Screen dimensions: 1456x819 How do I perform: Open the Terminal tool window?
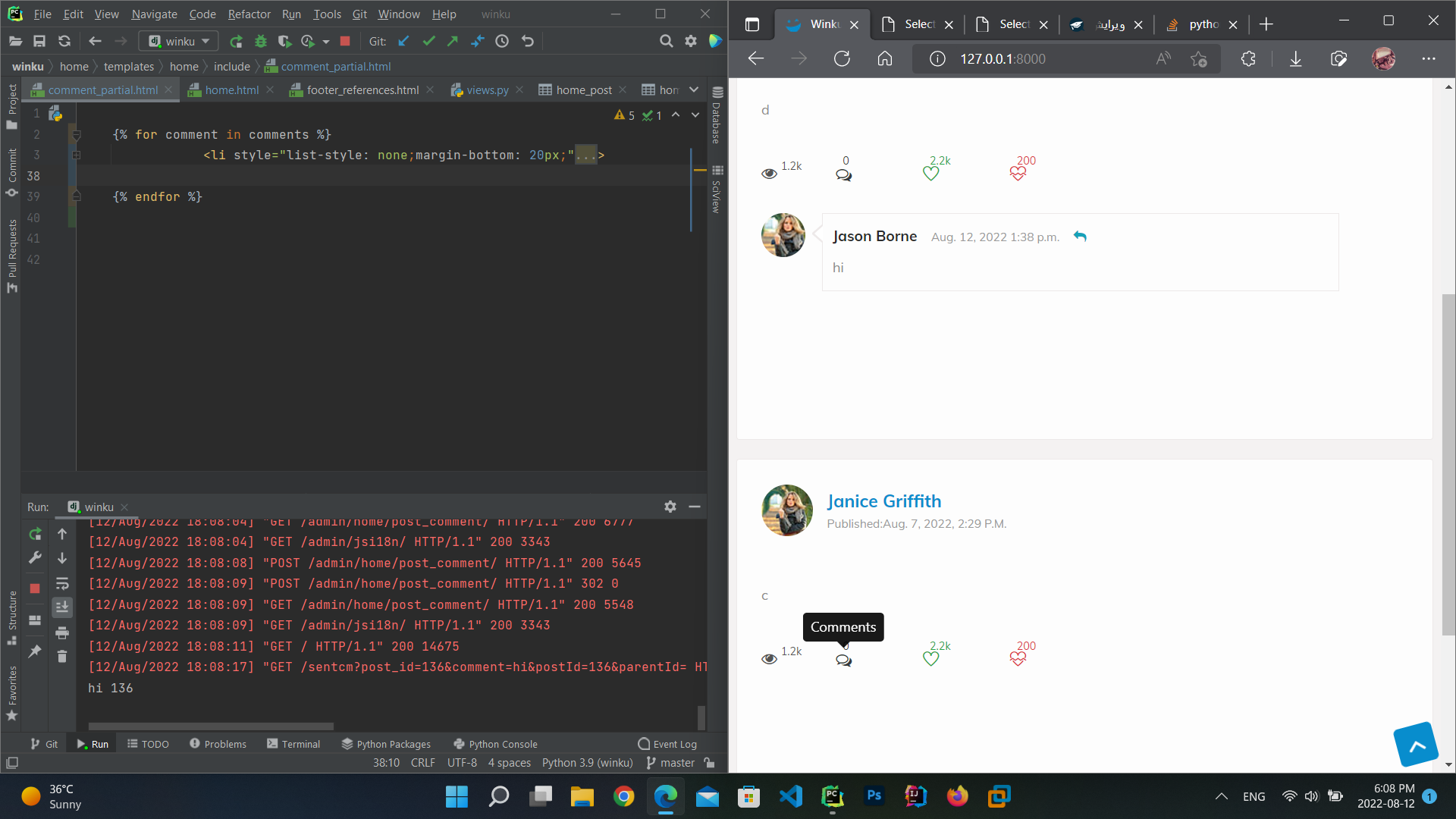click(x=293, y=744)
